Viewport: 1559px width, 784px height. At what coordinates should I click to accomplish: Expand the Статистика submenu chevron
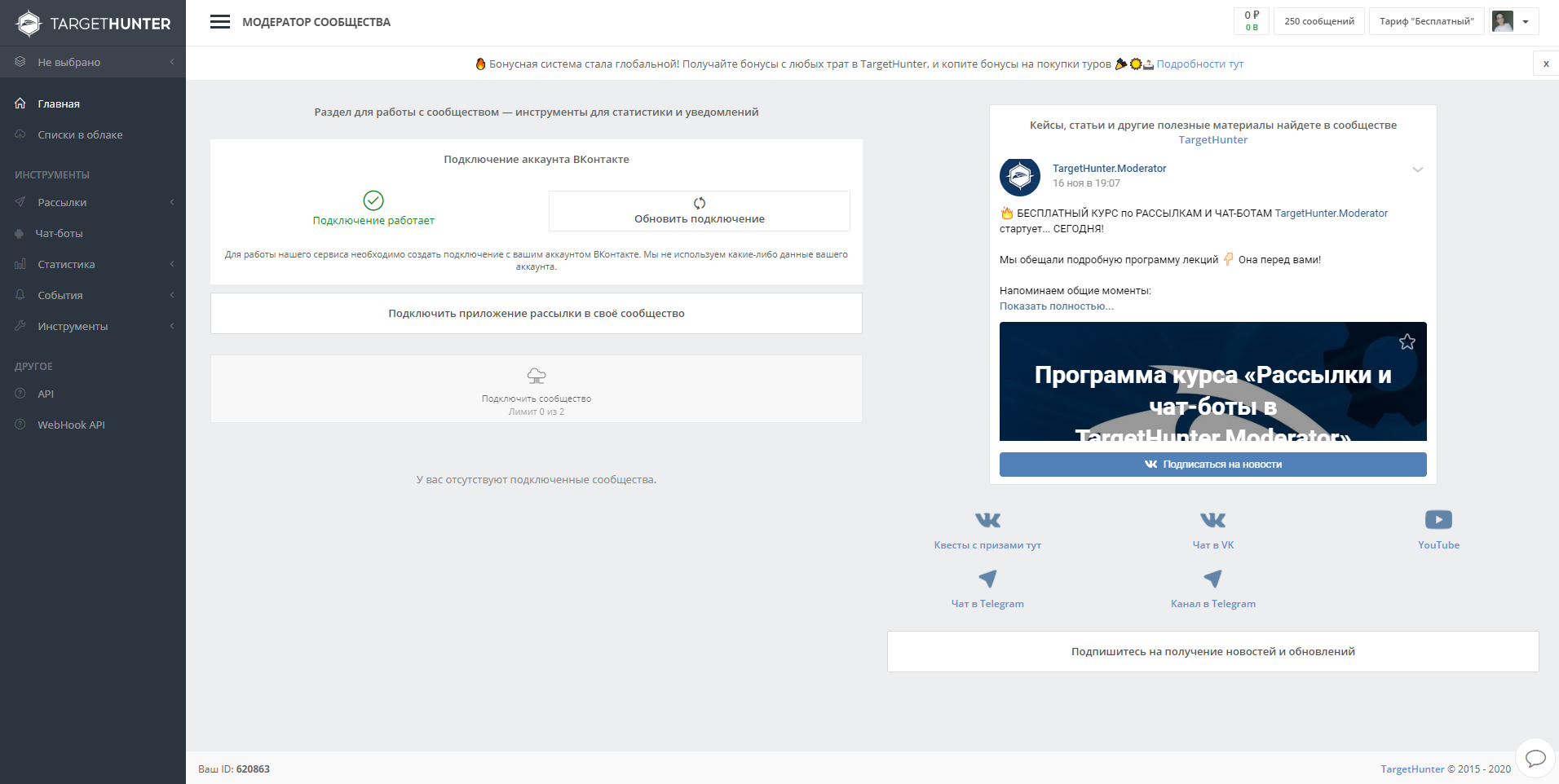coord(172,264)
